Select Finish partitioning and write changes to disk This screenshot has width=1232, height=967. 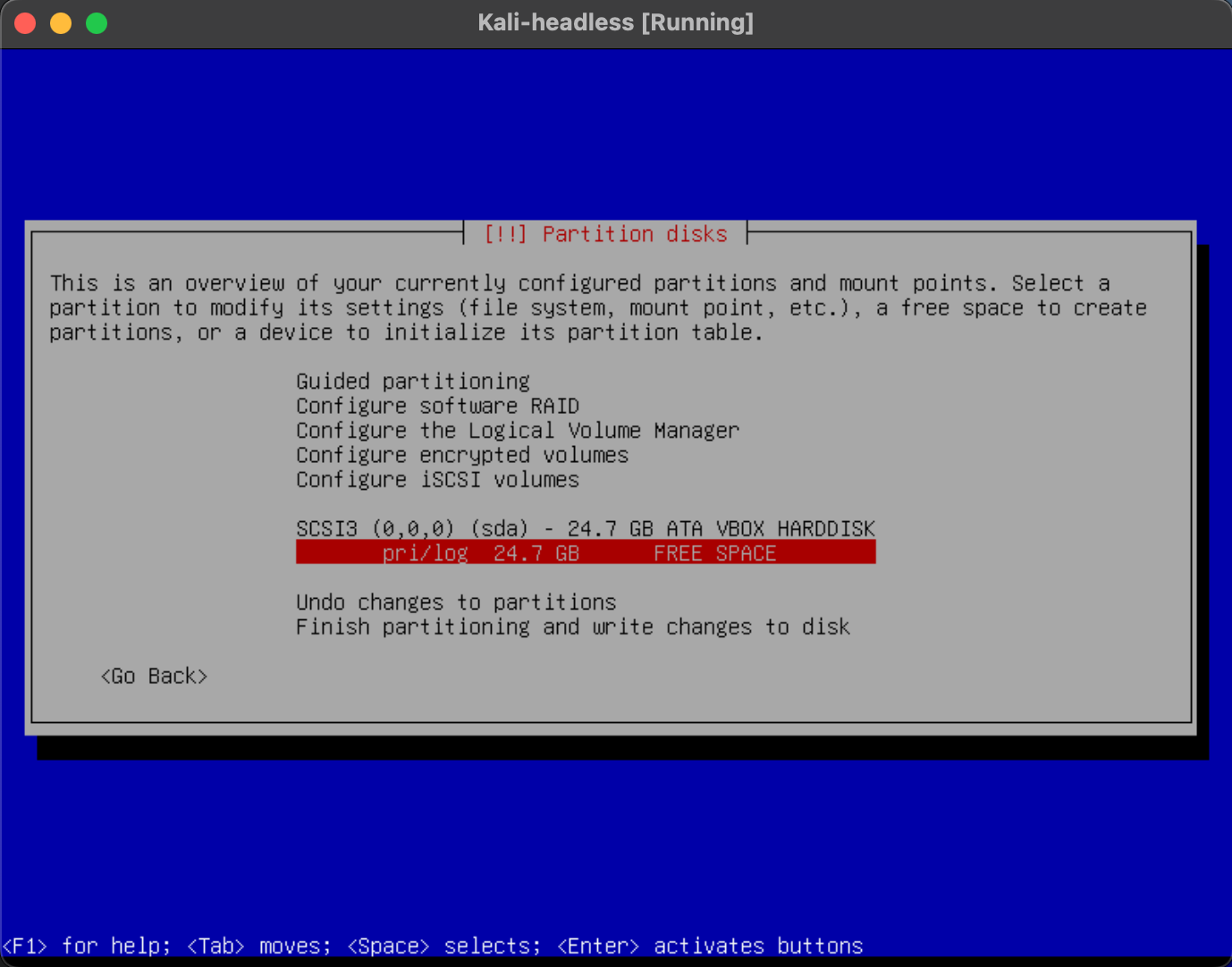[573, 626]
